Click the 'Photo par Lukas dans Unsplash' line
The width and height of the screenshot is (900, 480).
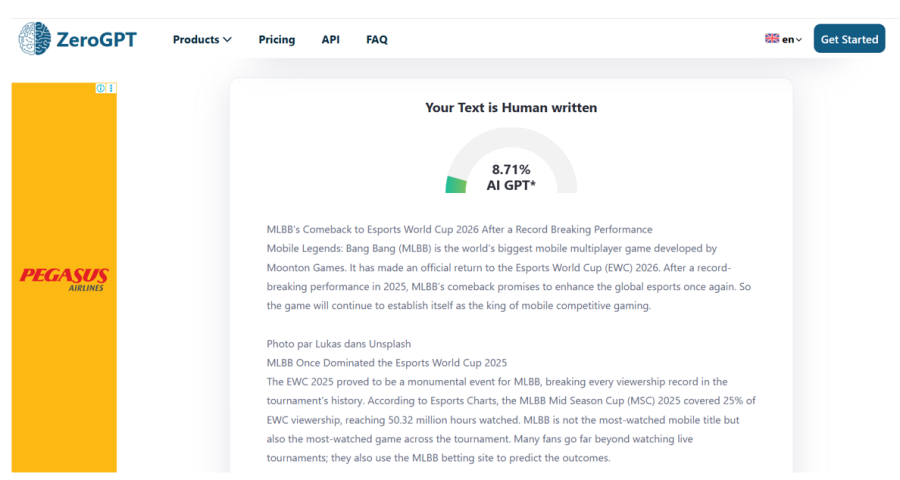click(338, 344)
